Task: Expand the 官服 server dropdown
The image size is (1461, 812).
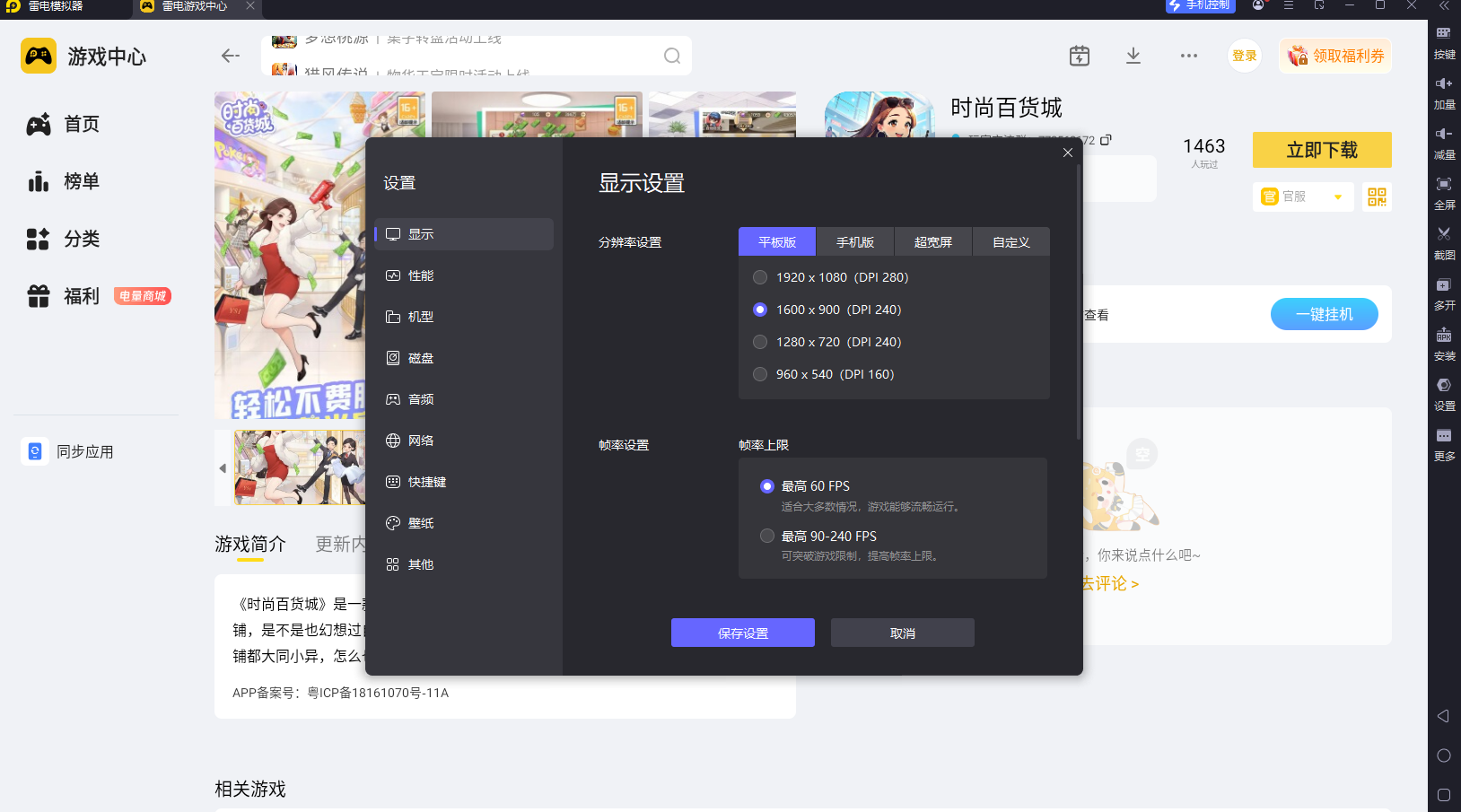Action: 1302,196
